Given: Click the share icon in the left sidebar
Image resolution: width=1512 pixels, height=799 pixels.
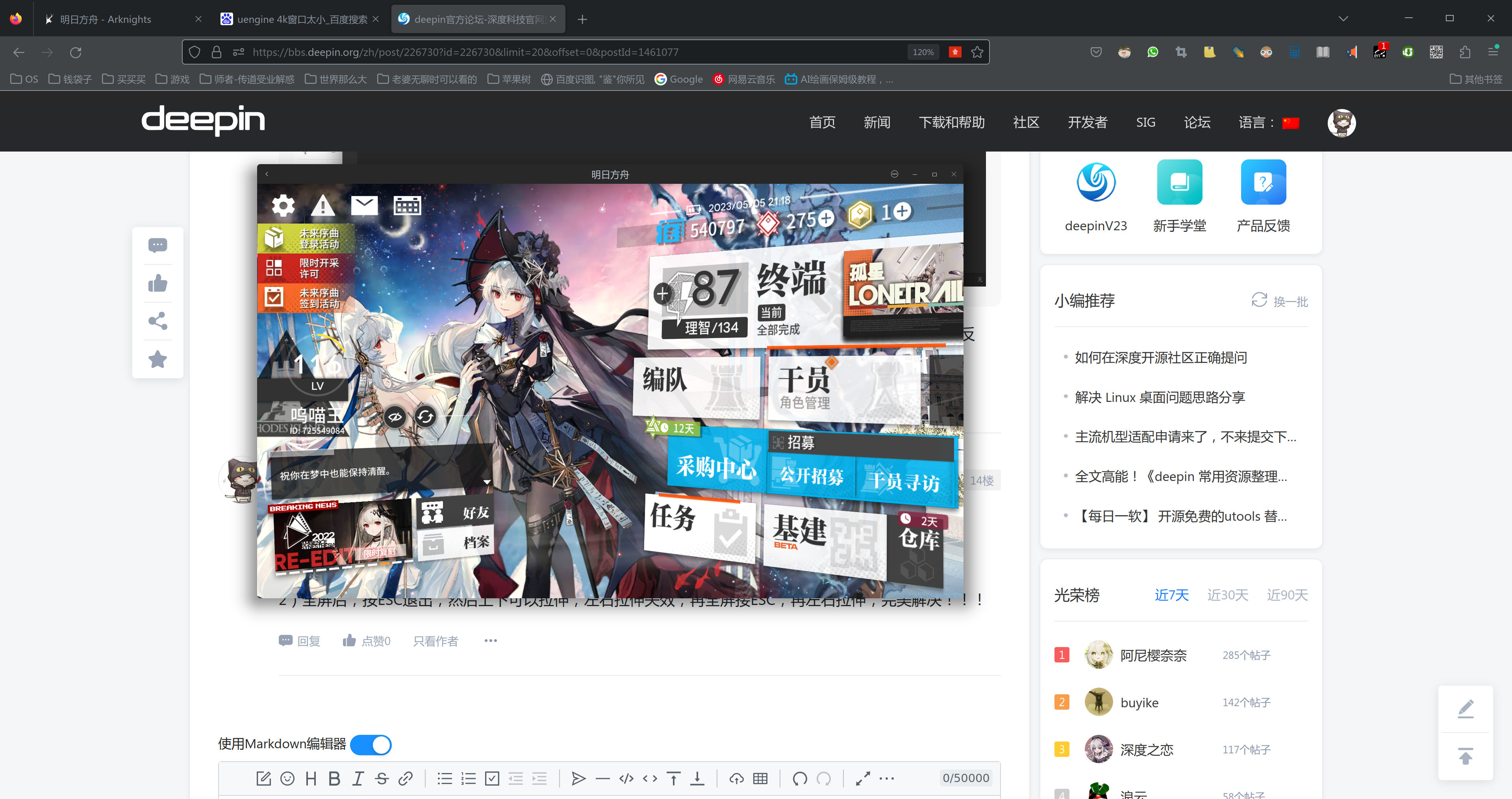Looking at the screenshot, I should coord(157,321).
